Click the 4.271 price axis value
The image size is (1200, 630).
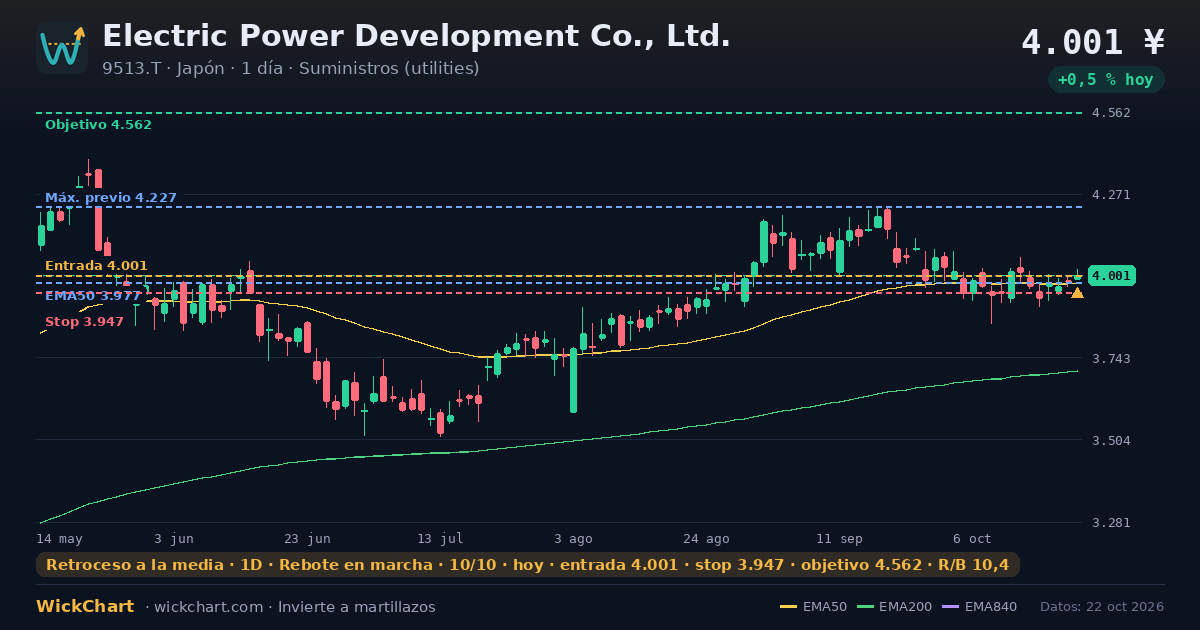pos(1111,195)
